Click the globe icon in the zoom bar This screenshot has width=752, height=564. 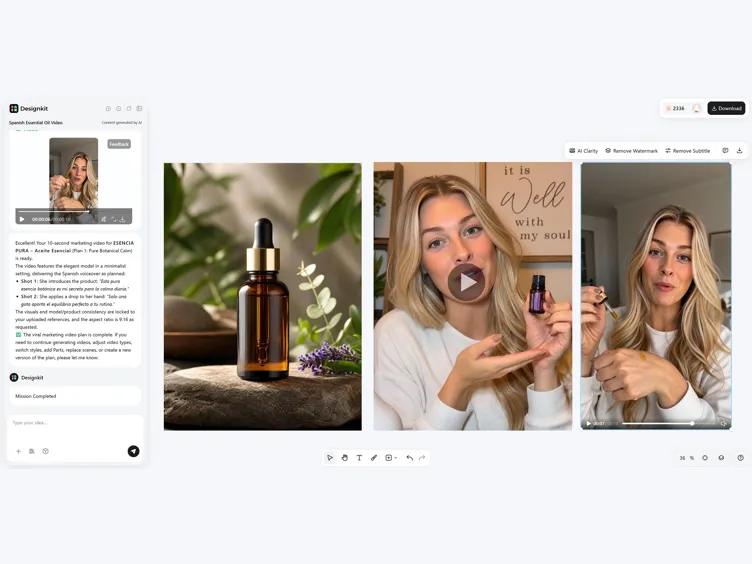tap(721, 458)
